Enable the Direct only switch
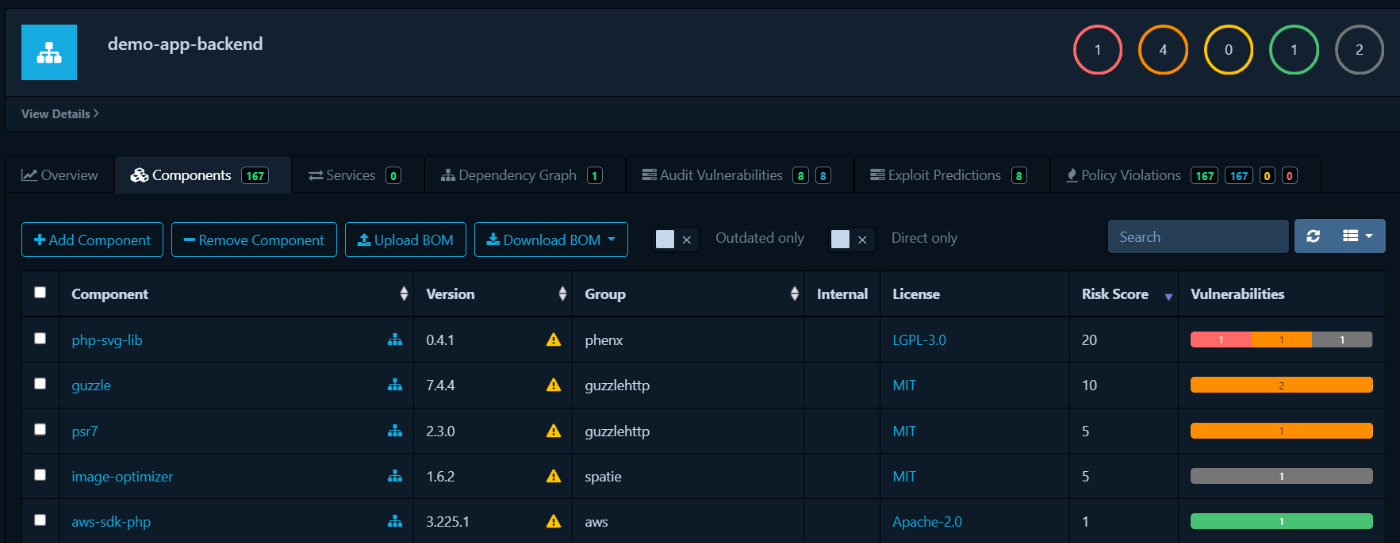This screenshot has height=543, width=1400. (x=851, y=239)
